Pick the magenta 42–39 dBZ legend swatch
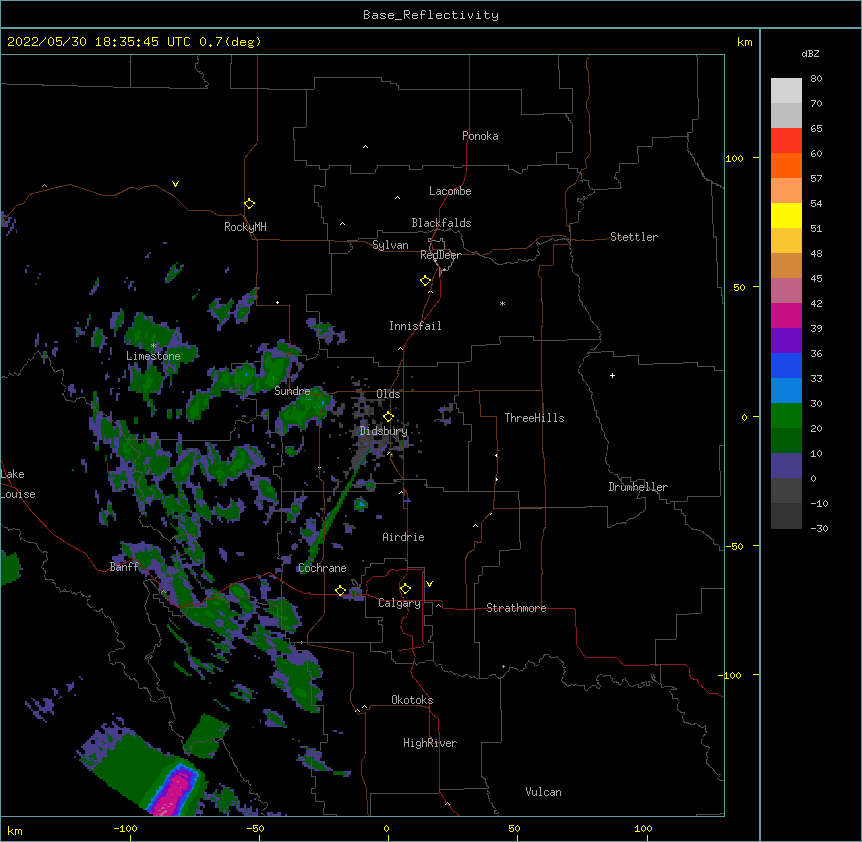 pos(786,315)
